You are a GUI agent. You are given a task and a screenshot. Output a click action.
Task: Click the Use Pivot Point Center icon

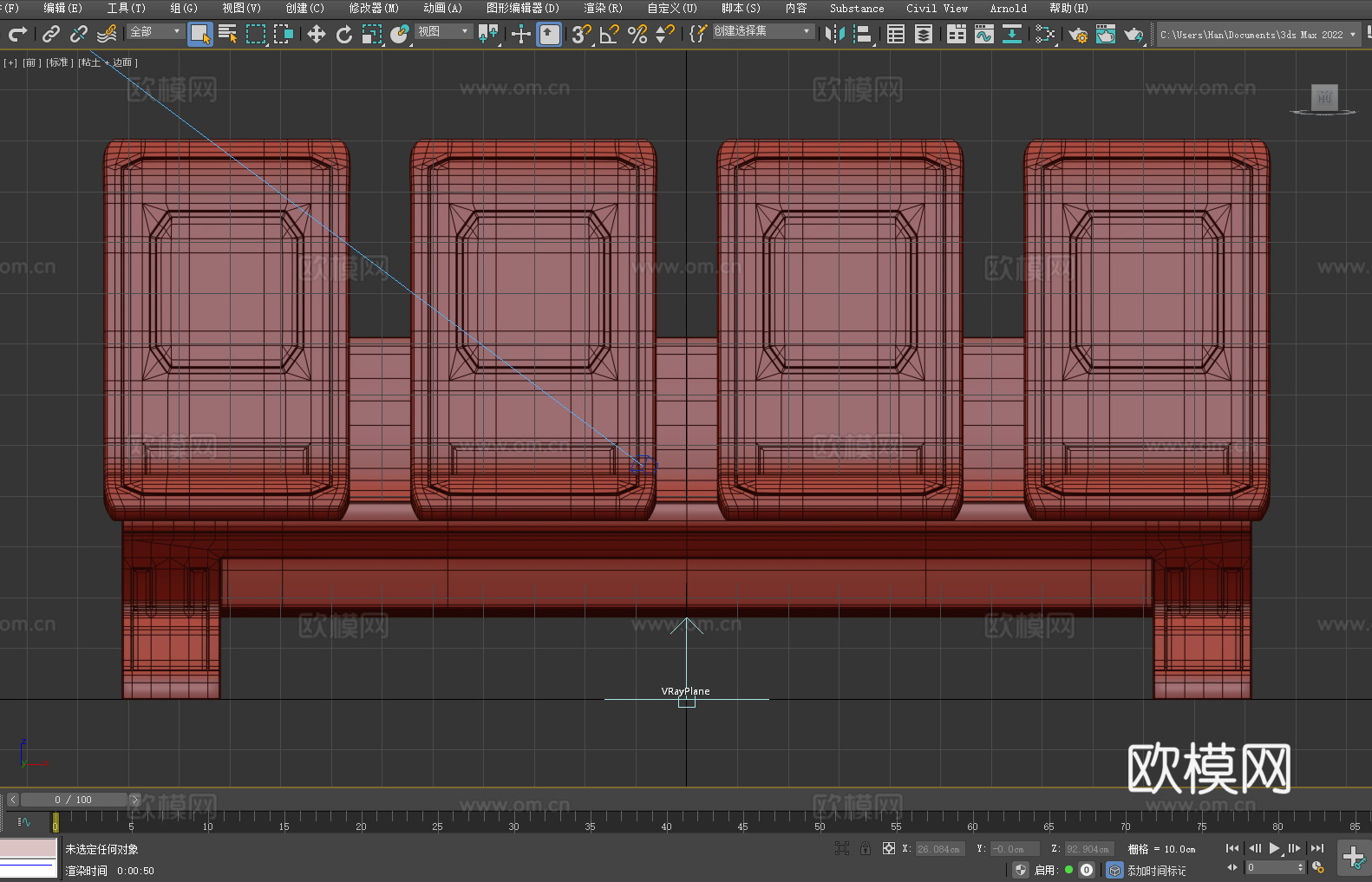(488, 34)
